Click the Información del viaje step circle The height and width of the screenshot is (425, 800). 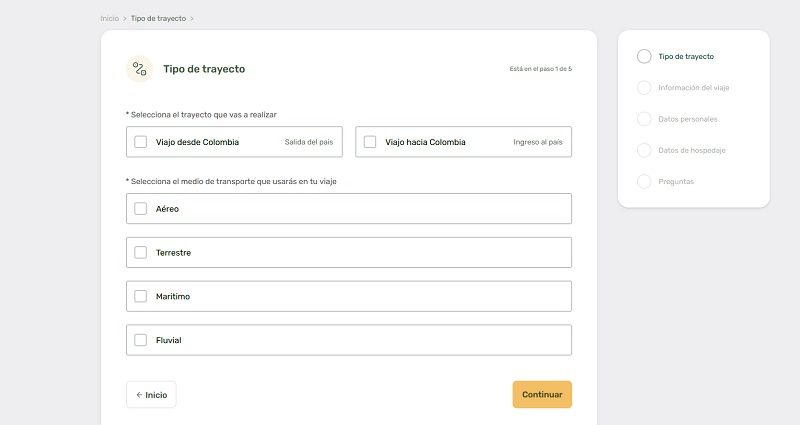click(644, 87)
